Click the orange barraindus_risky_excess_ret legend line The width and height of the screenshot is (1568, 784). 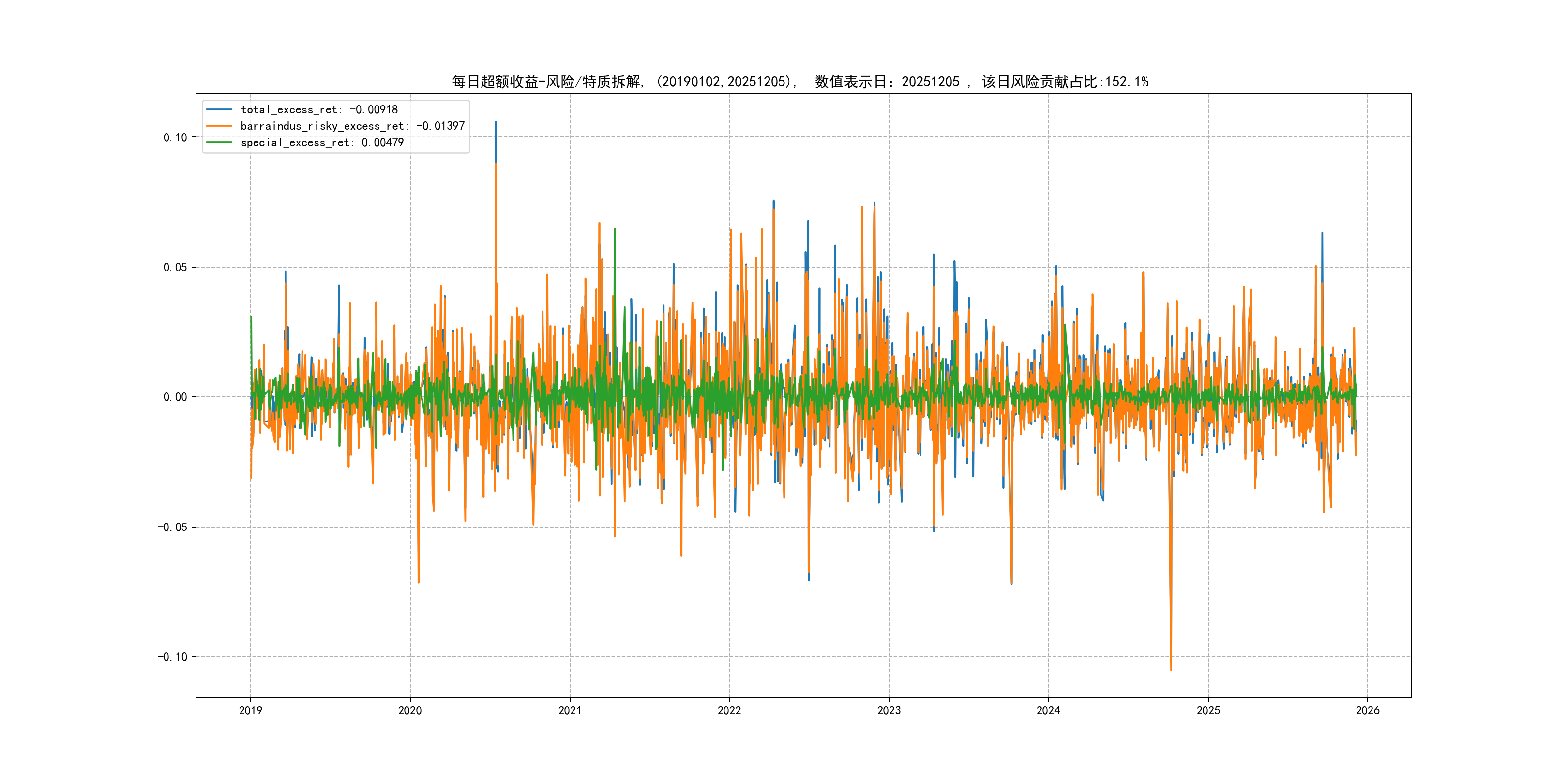(219, 126)
